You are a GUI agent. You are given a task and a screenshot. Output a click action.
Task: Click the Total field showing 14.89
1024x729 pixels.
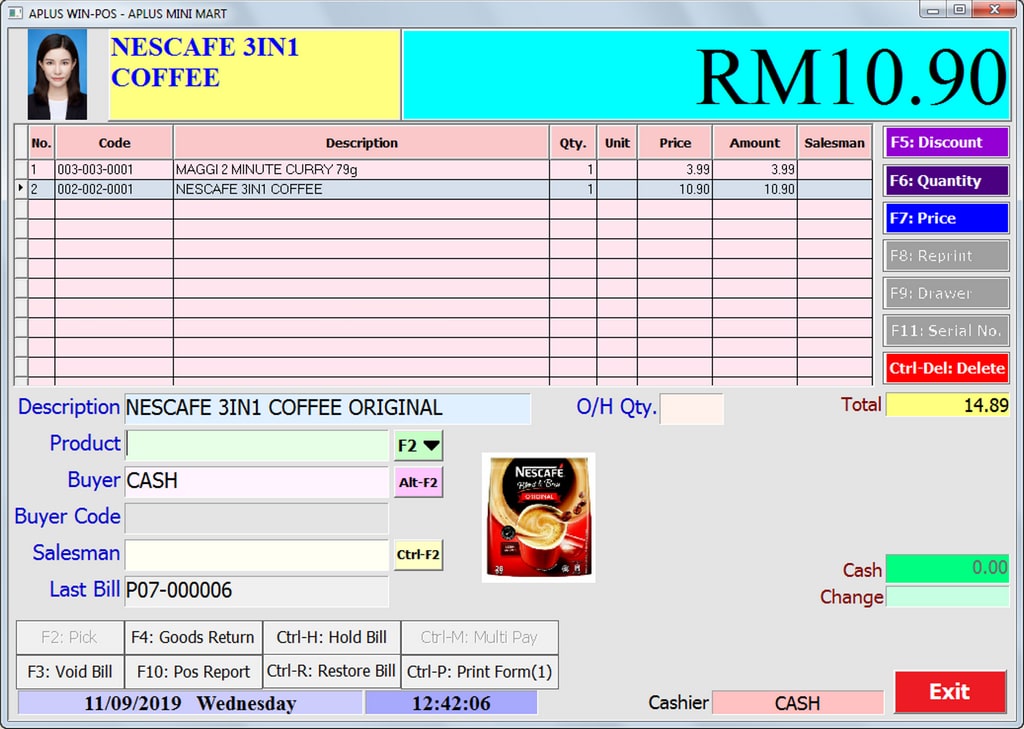click(x=947, y=406)
